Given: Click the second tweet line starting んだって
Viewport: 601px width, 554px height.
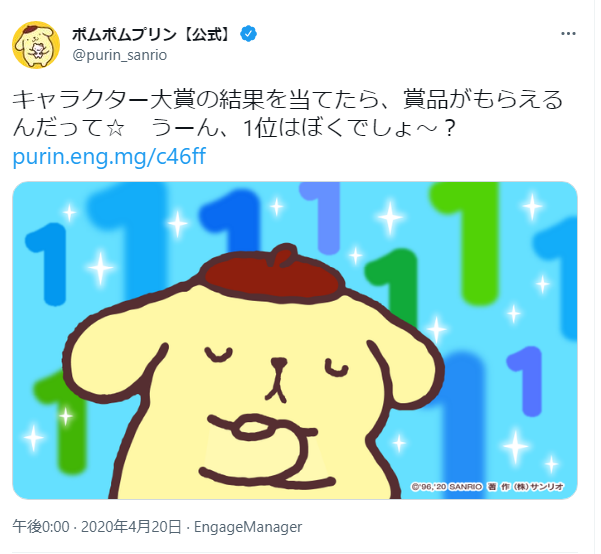Looking at the screenshot, I should (x=234, y=128).
